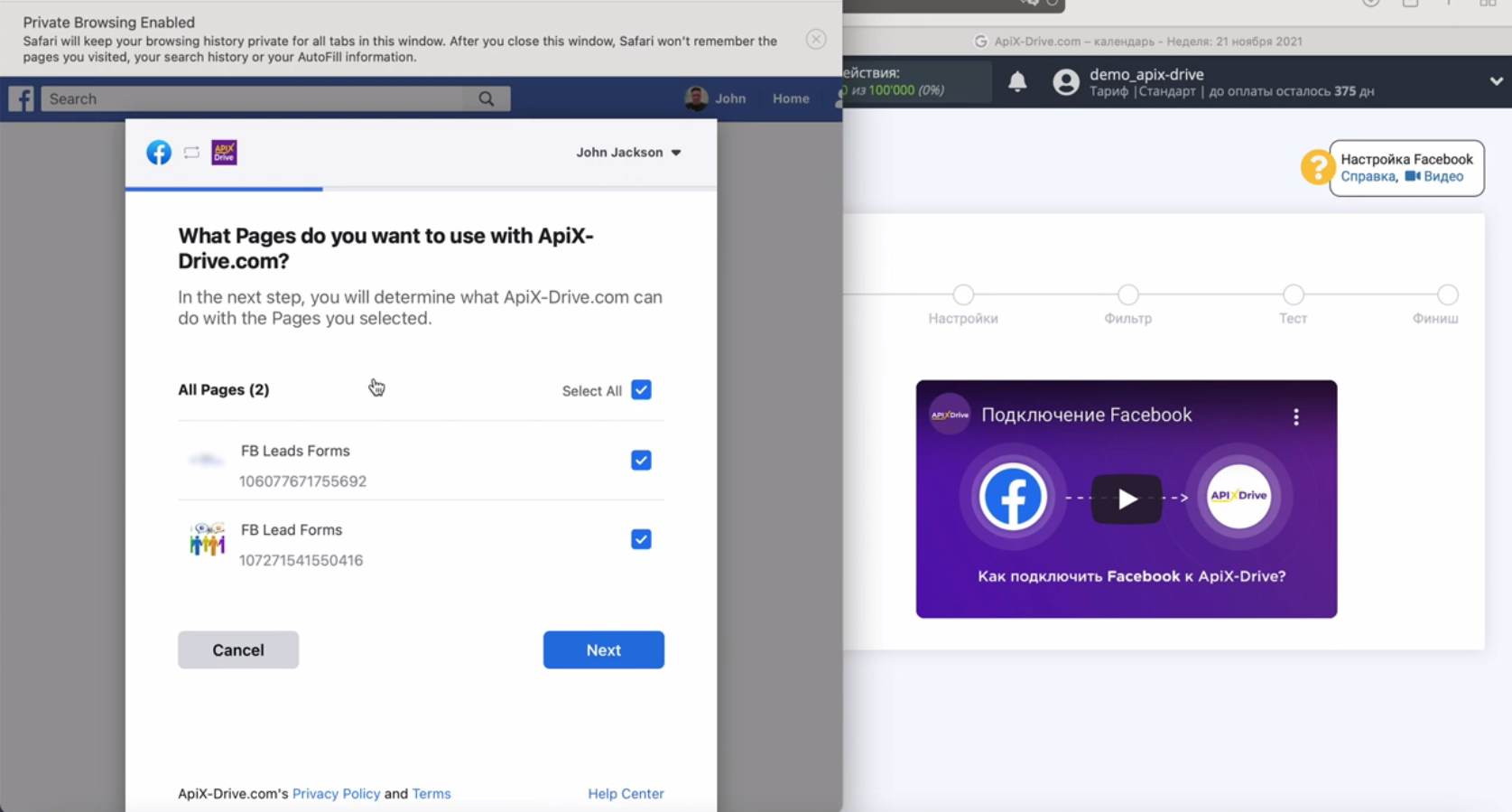Open the Справка help link
This screenshot has width=1512, height=812.
[x=1368, y=176]
